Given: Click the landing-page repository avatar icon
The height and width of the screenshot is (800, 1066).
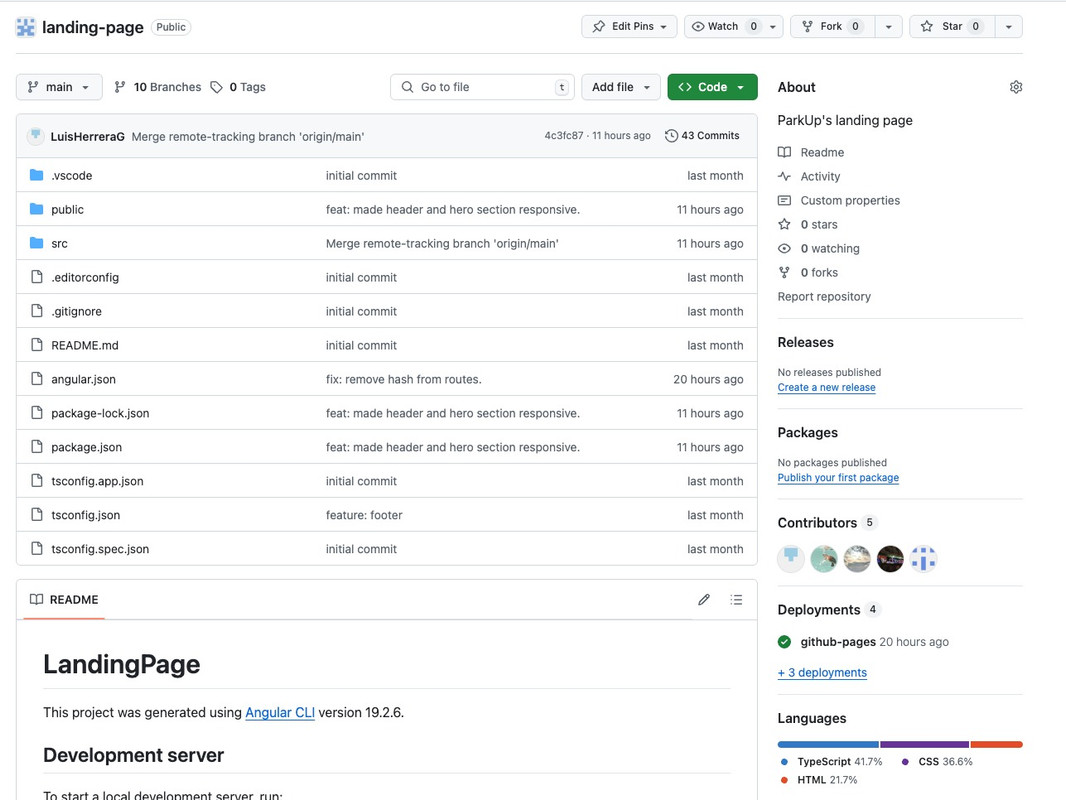Looking at the screenshot, I should click(25, 27).
